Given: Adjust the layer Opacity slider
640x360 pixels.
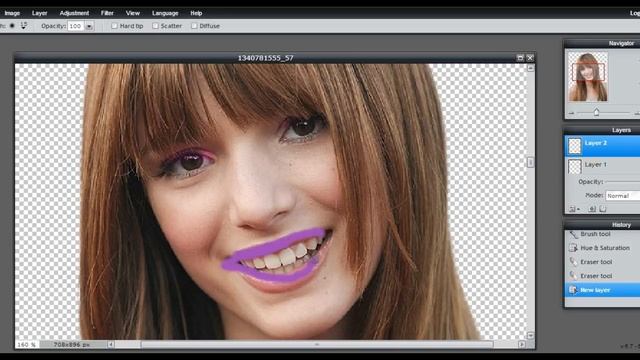Looking at the screenshot, I should tap(623, 182).
